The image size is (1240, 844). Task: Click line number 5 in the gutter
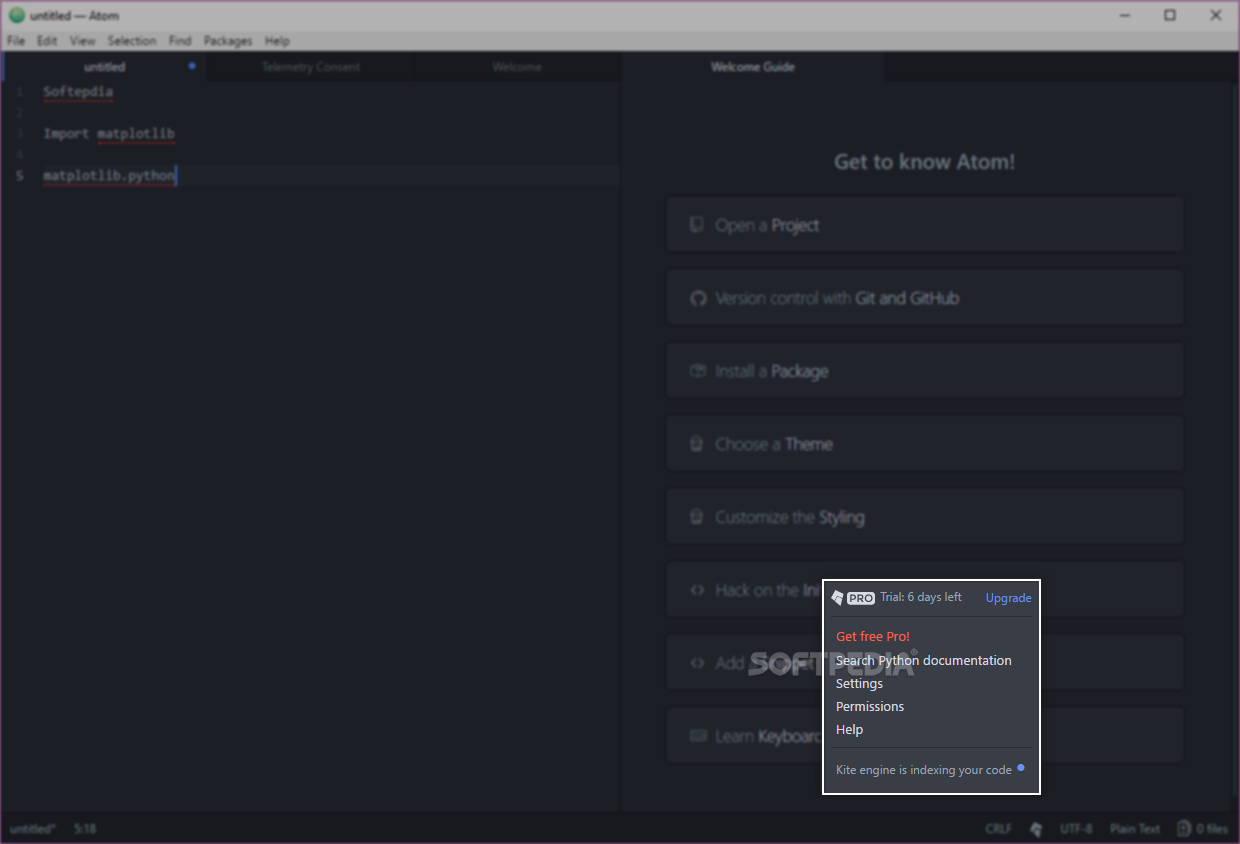(20, 176)
